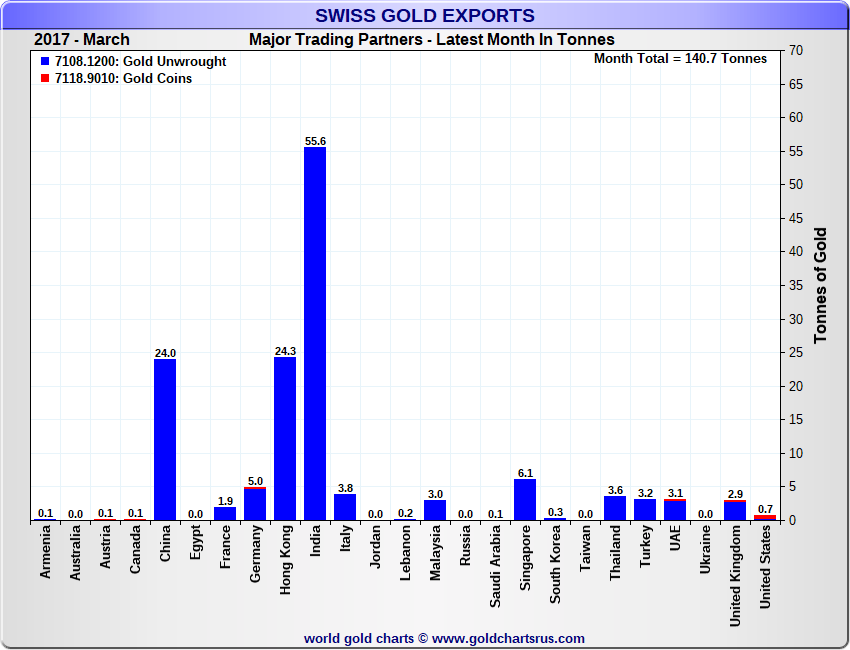
Task: Click the 'United States' axis label
Action: pos(765,568)
